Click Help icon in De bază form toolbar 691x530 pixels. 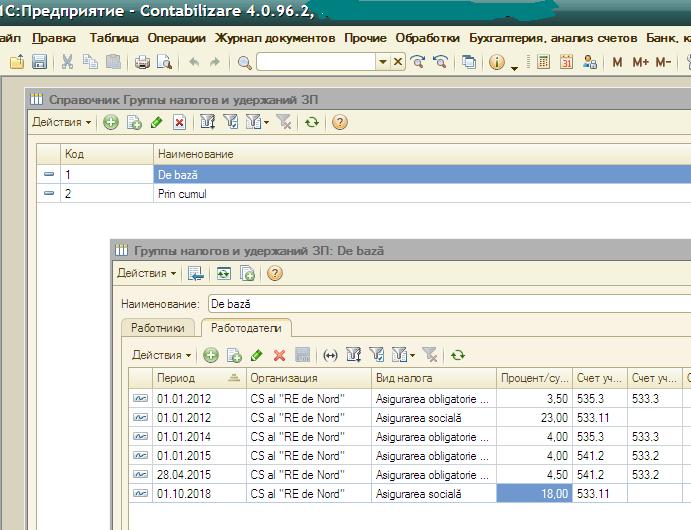pos(275,273)
